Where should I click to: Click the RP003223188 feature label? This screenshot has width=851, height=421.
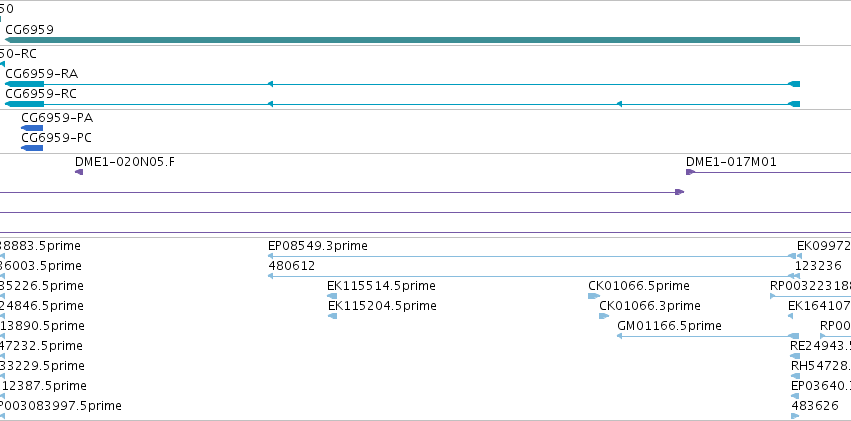810,286
